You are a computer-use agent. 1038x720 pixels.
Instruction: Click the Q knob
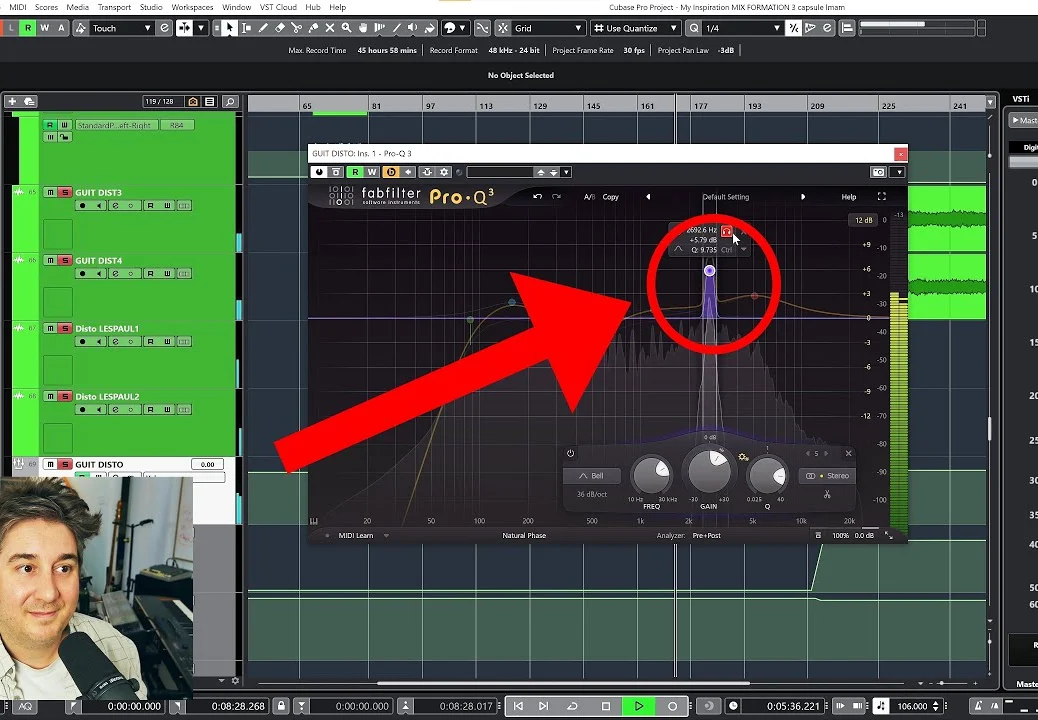click(x=767, y=476)
